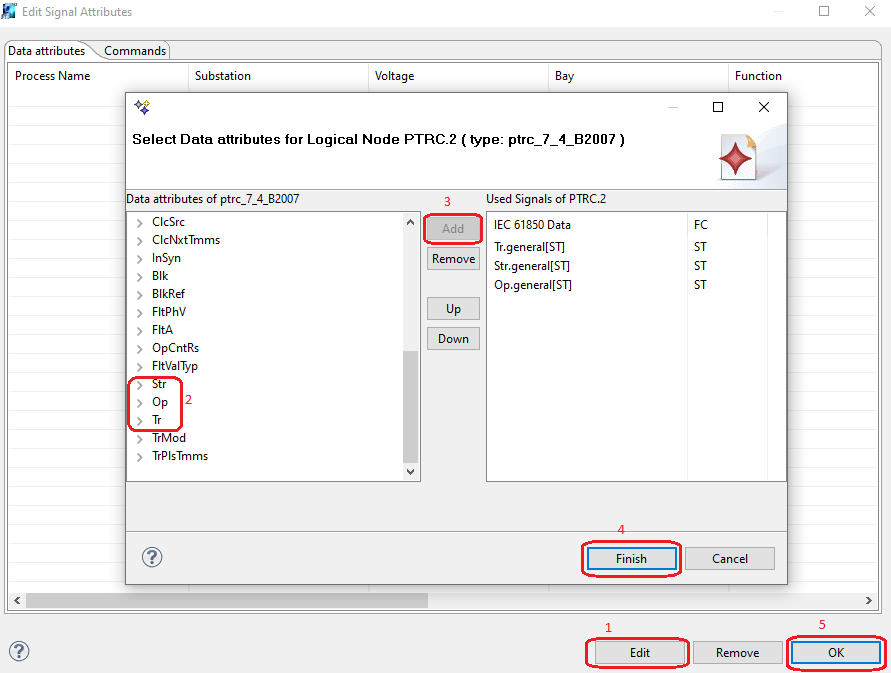The height and width of the screenshot is (673, 891).
Task: Select the FltPhV tree item
Action: pyautogui.click(x=169, y=312)
